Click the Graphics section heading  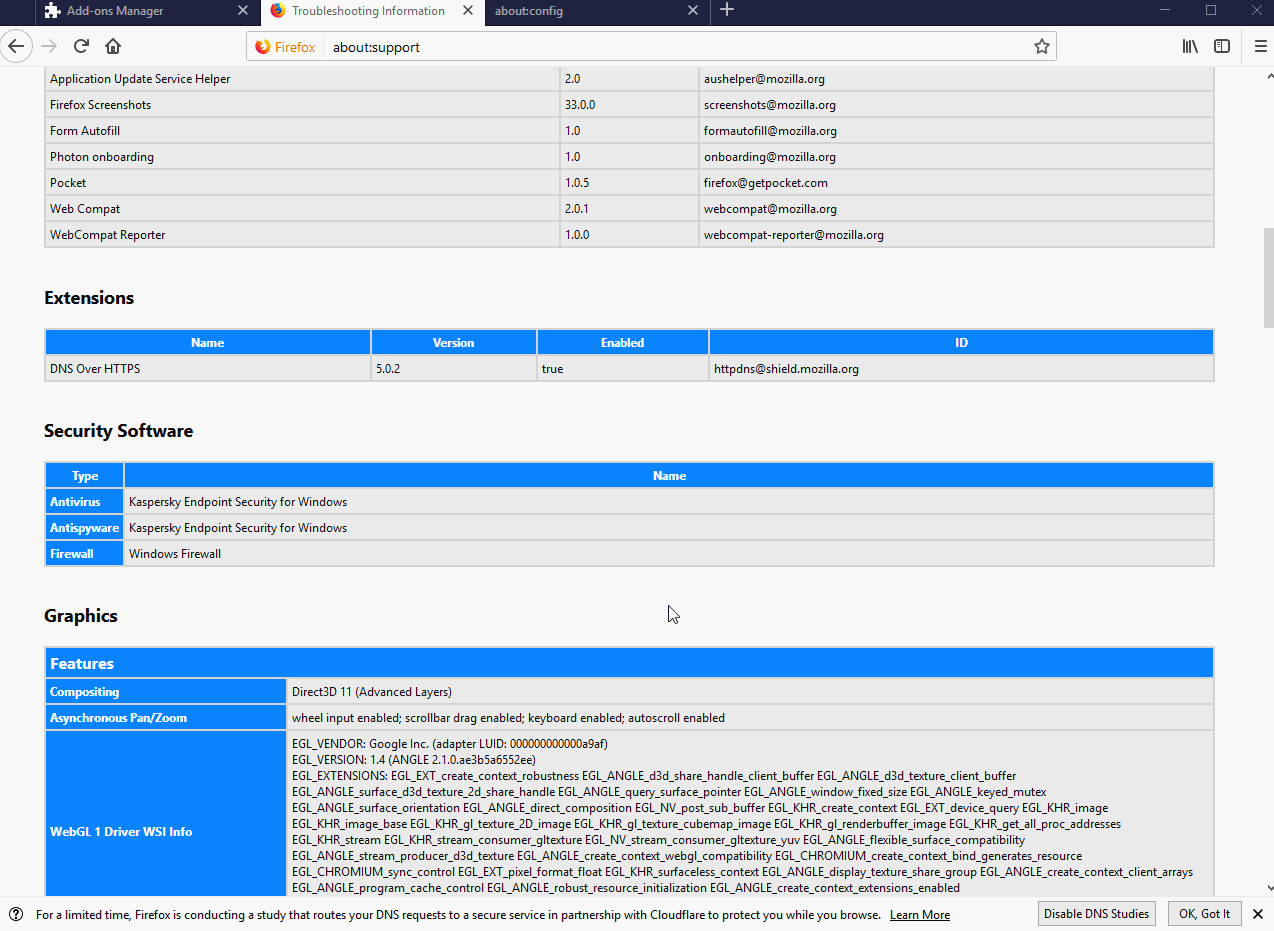coord(81,616)
